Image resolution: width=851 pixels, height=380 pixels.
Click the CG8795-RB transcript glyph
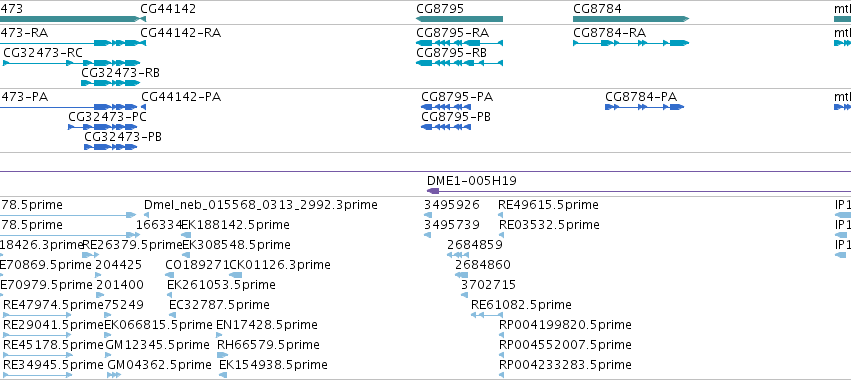[459, 63]
